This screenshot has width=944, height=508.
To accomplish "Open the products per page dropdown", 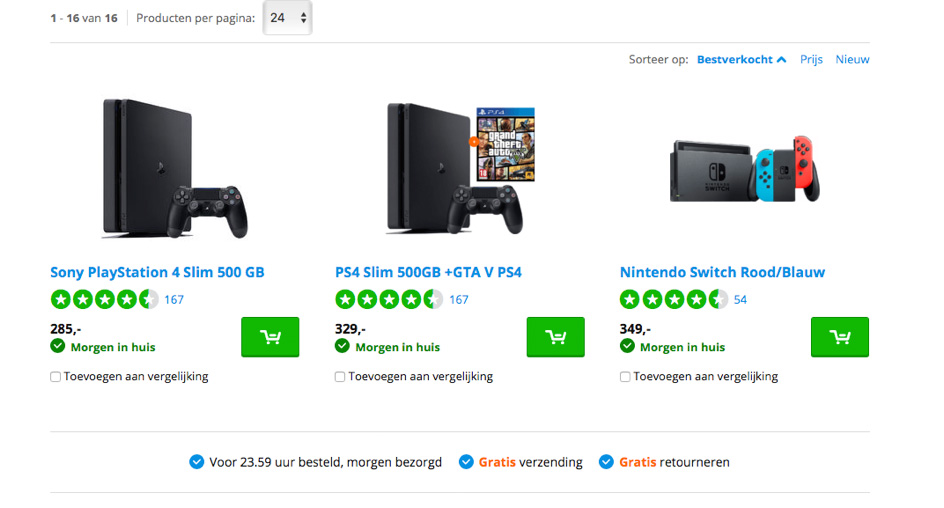I will tap(288, 18).
